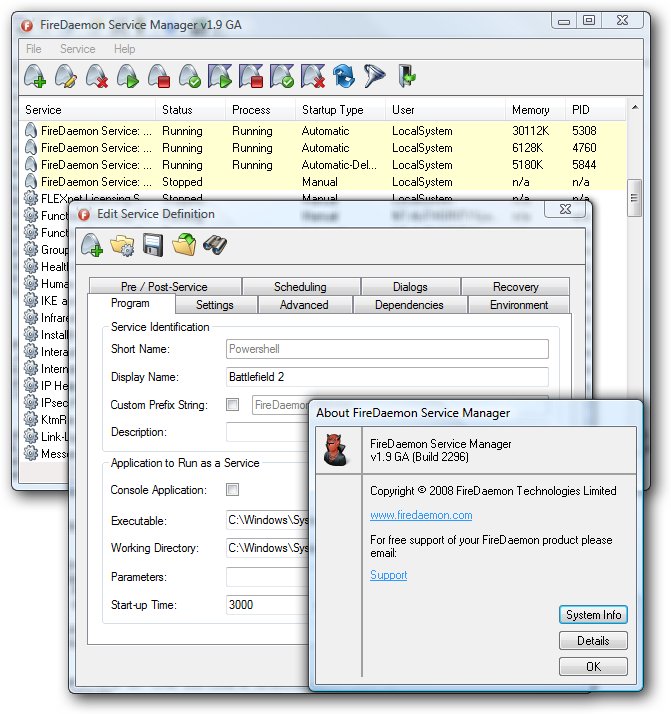
Task: Close the Edit Service Definition dialog
Action: click(x=565, y=209)
